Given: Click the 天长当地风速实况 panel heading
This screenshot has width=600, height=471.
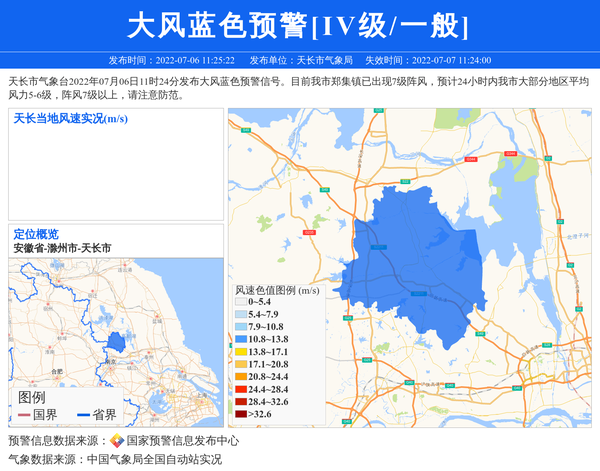Looking at the screenshot, I should pyautogui.click(x=70, y=119).
